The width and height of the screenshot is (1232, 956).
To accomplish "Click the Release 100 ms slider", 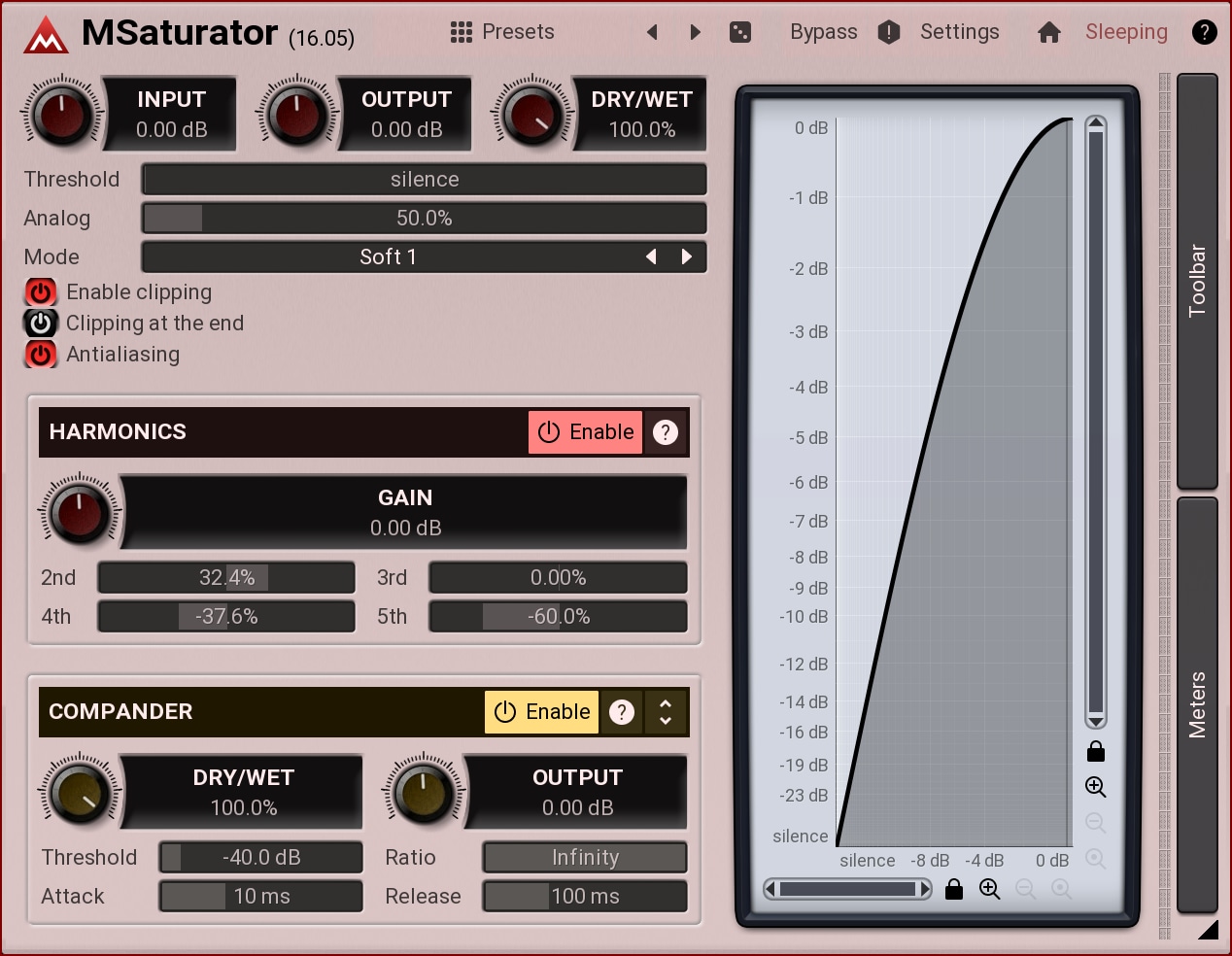I will pos(585,897).
